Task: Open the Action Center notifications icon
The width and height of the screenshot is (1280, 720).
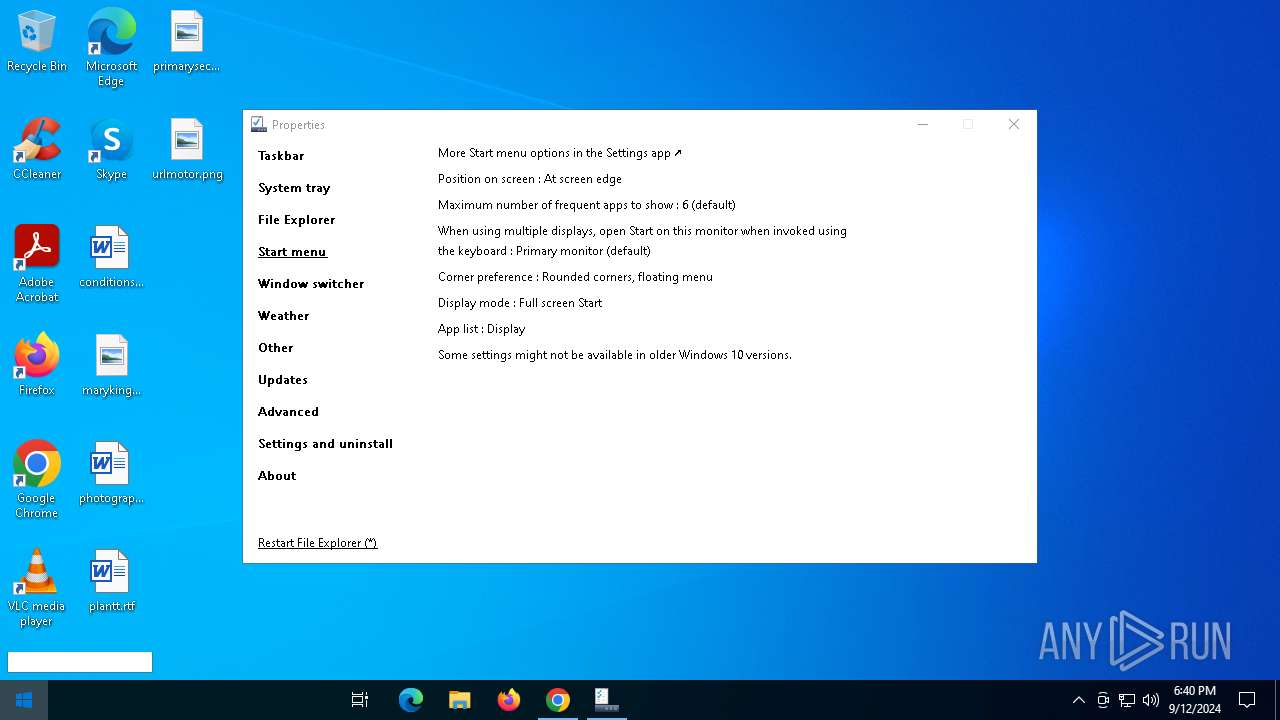Action: tap(1247, 700)
